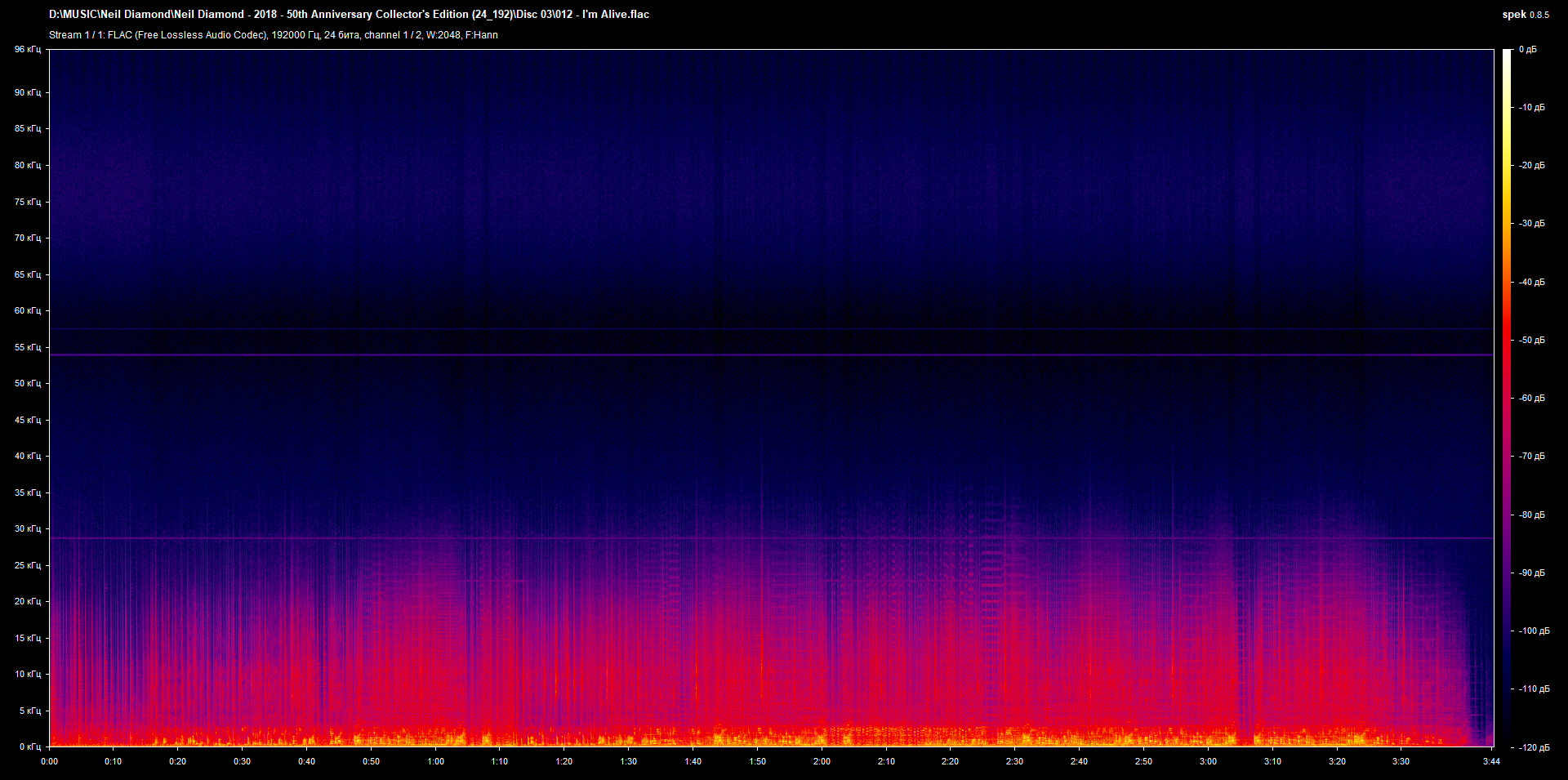Click the 50 кГц frequency label
The image size is (1568, 780).
click(27, 383)
